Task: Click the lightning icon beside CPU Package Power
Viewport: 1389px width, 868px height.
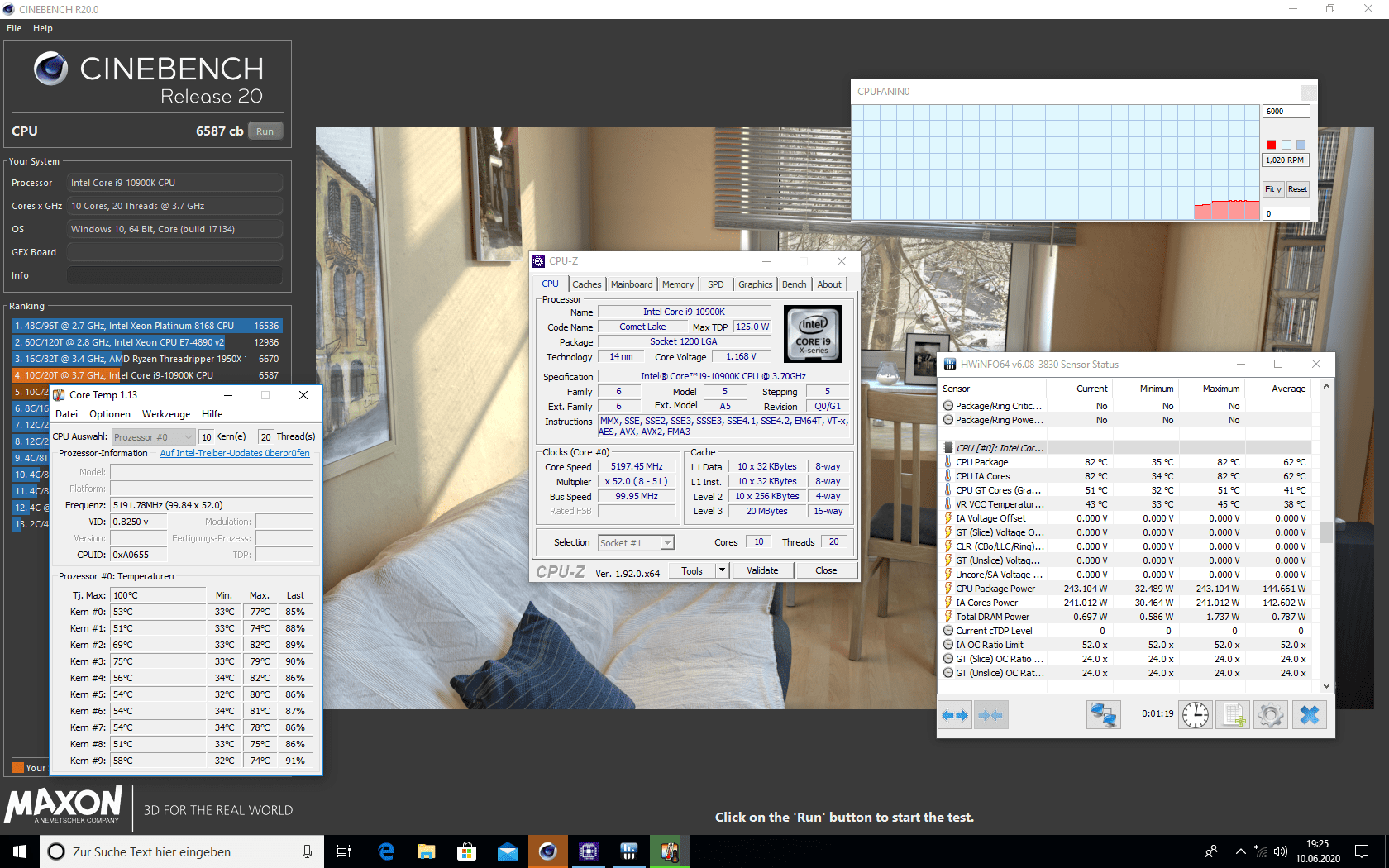Action: 948,589
